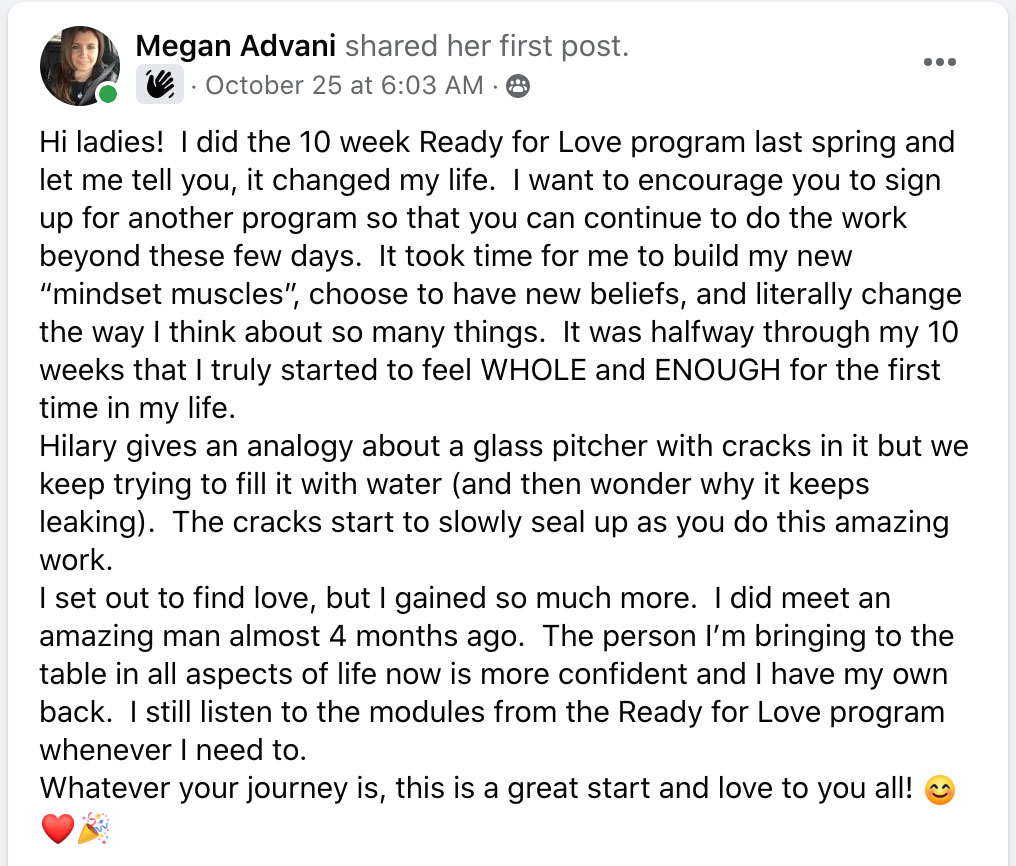Click "Whatever your journey is" closing line
The width and height of the screenshot is (1016, 866).
tap(210, 789)
